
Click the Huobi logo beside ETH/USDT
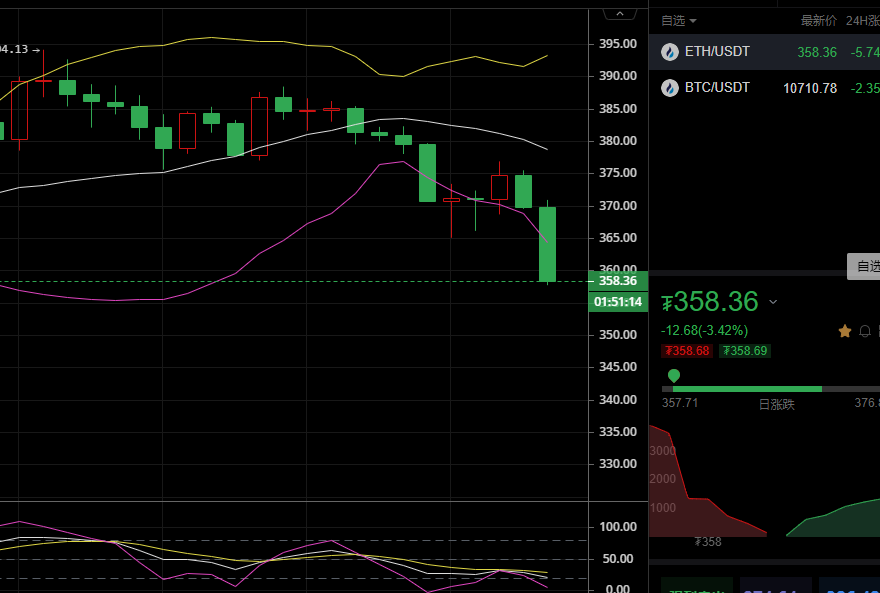(670, 52)
